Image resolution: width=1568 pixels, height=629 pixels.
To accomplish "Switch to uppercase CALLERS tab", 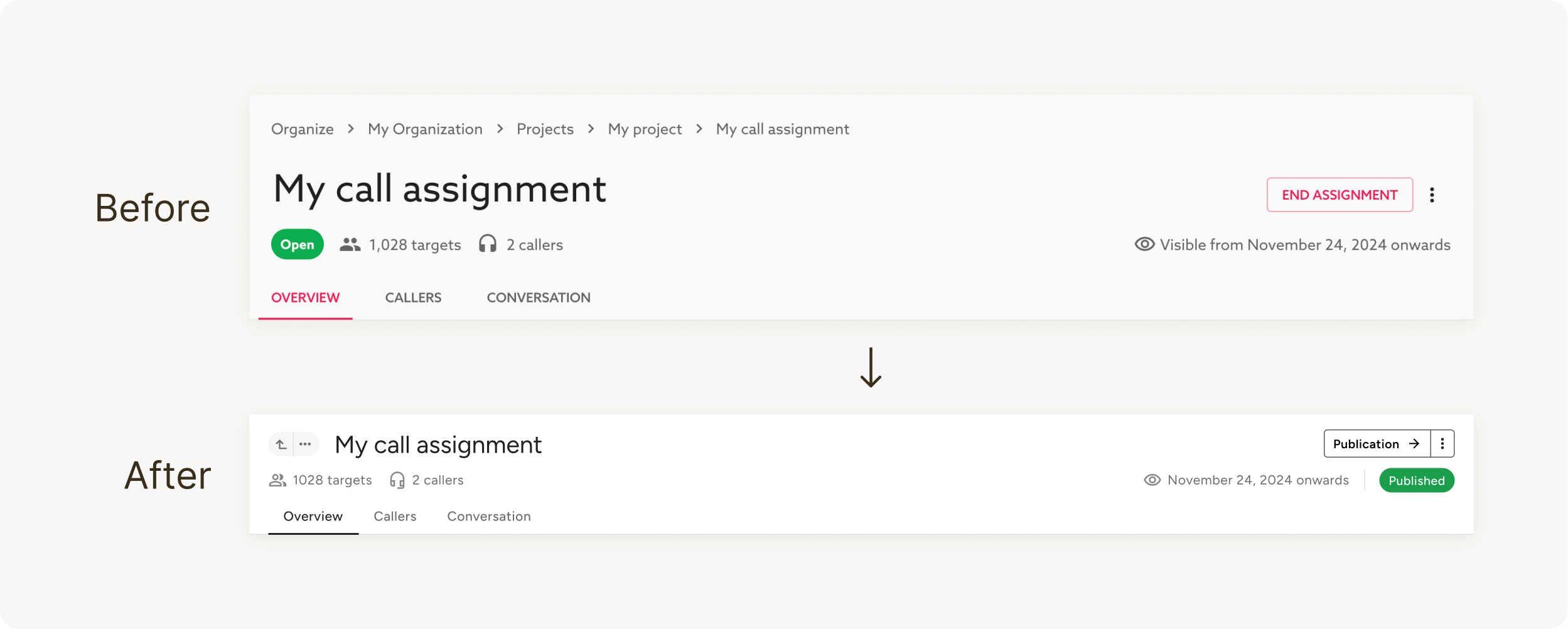I will coord(413,298).
